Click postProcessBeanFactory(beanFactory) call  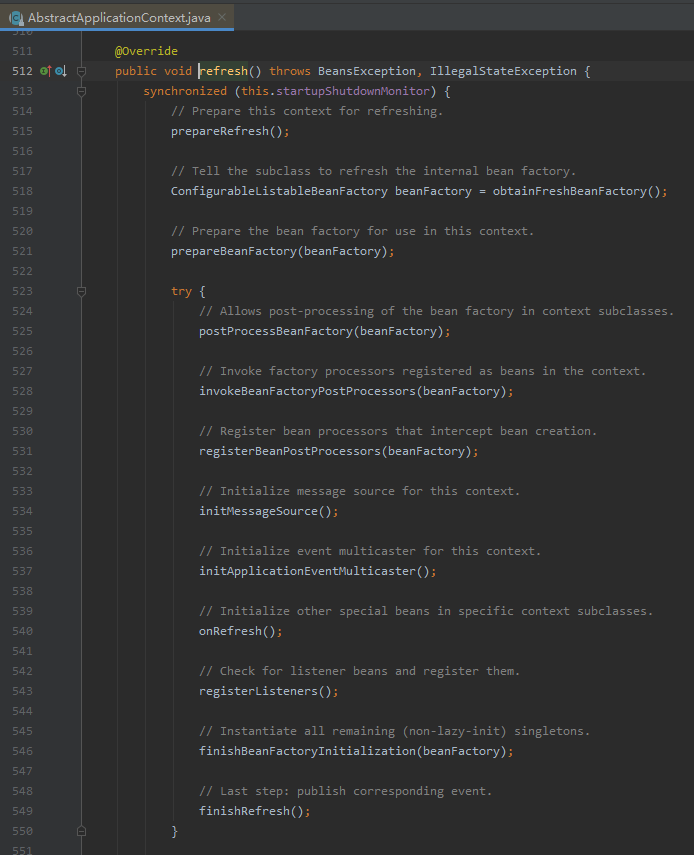[324, 332]
